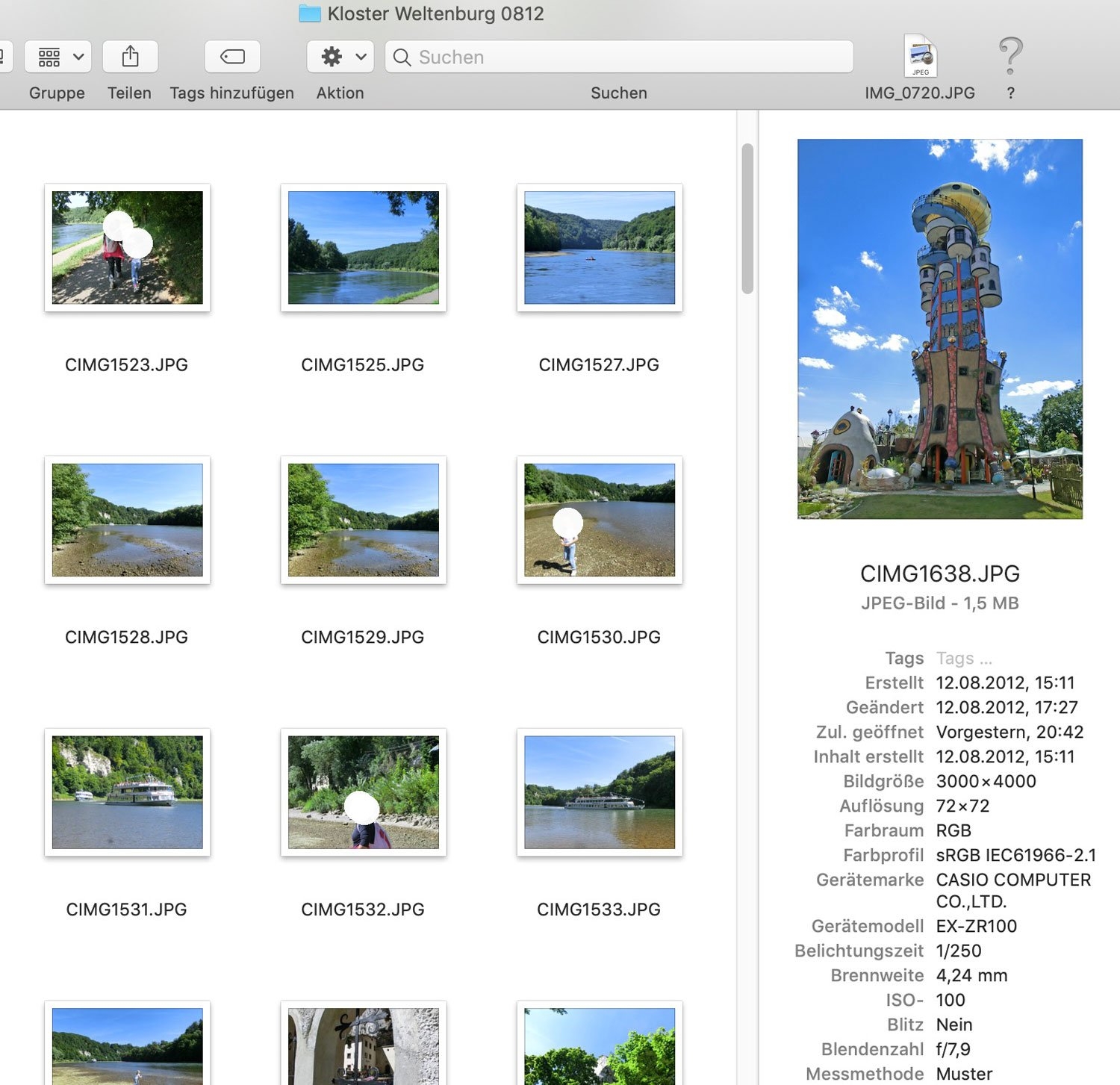This screenshot has width=1120, height=1085.
Task: Click the Tags hinzufügen tag icon
Action: [x=232, y=57]
